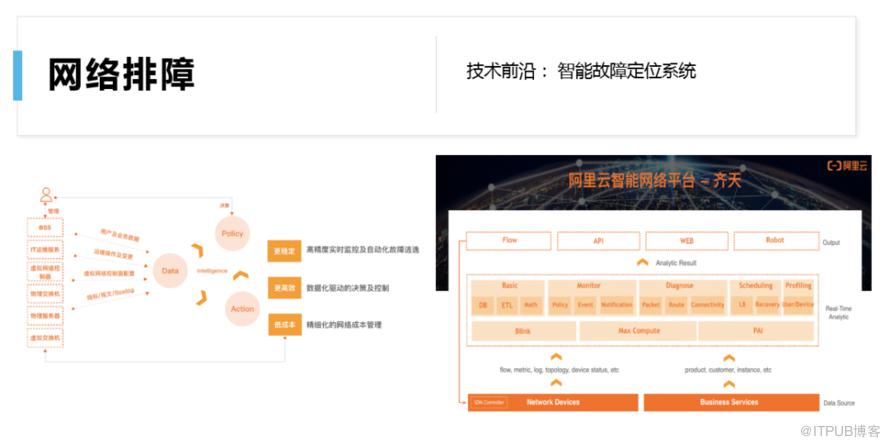Click the text 精细化的网络成本管理
The height and width of the screenshot is (446, 890).
[x=344, y=325]
